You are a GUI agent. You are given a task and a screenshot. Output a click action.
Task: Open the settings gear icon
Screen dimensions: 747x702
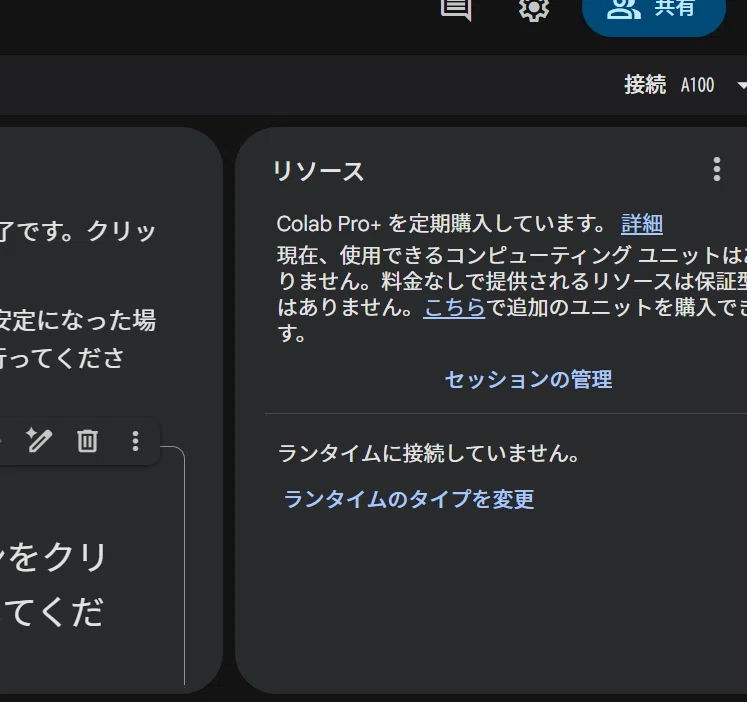[x=534, y=9]
